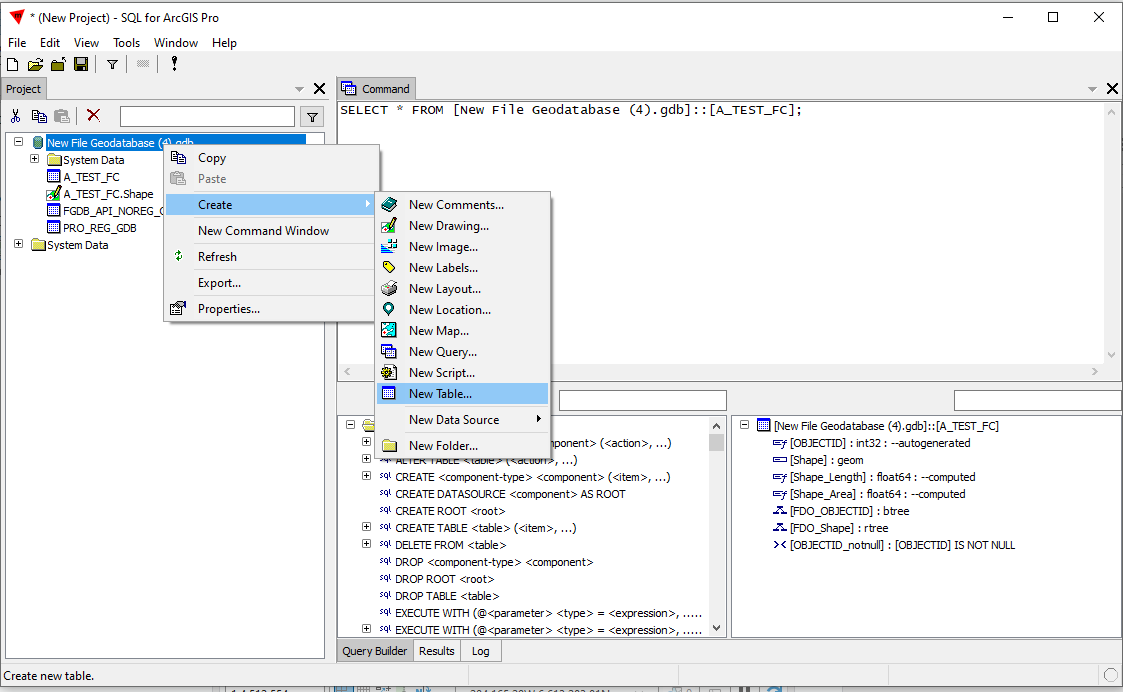Open the Window menu

[x=175, y=43]
